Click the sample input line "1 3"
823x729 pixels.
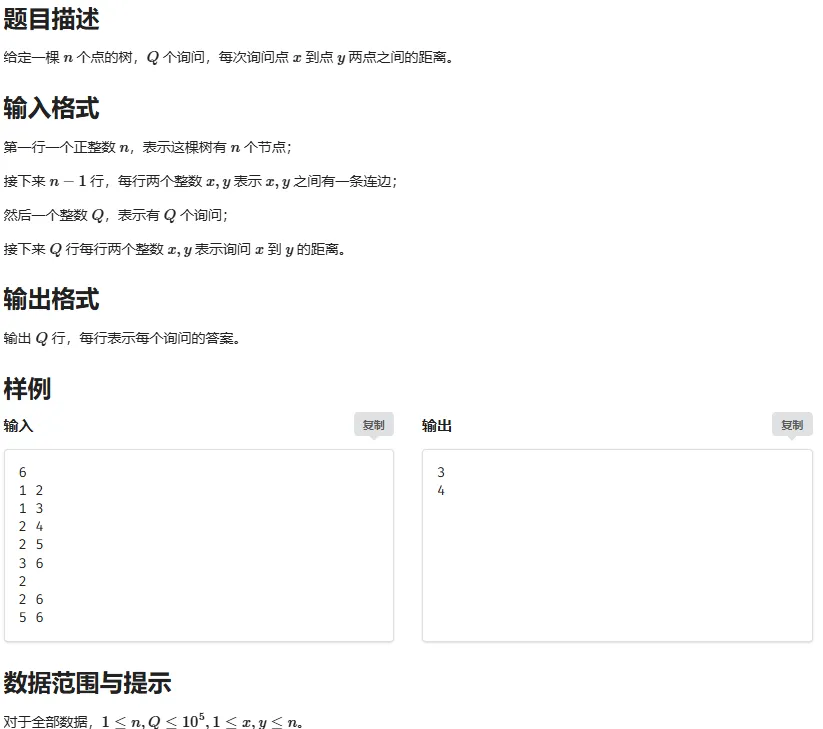31,508
